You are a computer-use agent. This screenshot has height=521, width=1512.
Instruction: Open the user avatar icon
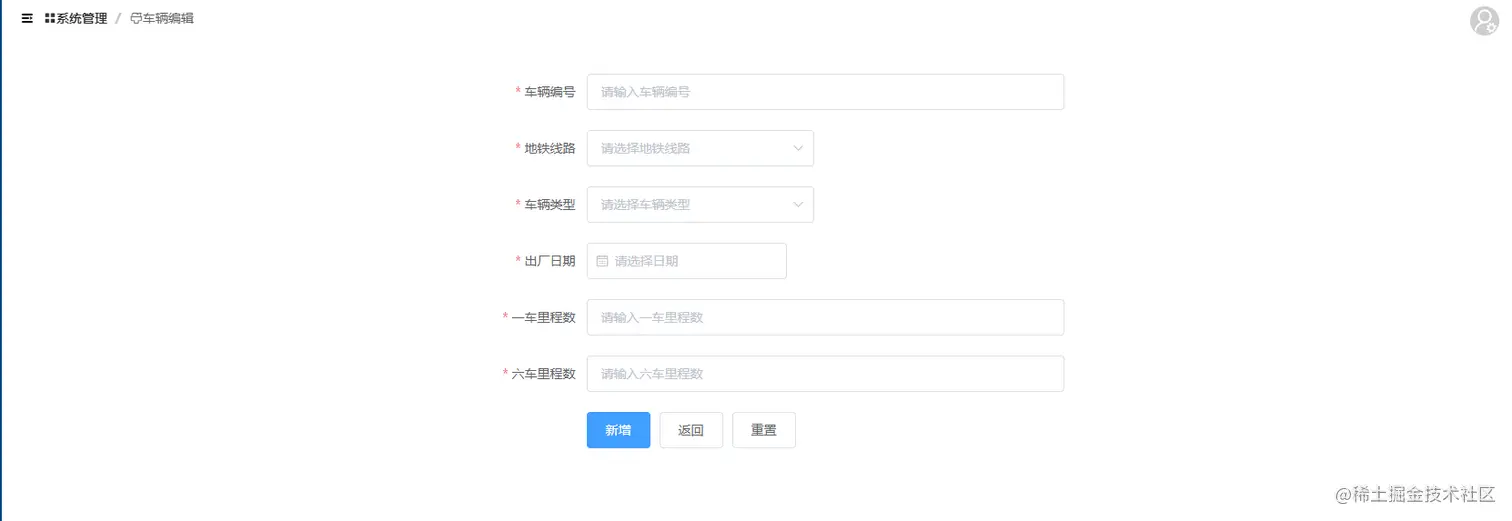[1484, 20]
